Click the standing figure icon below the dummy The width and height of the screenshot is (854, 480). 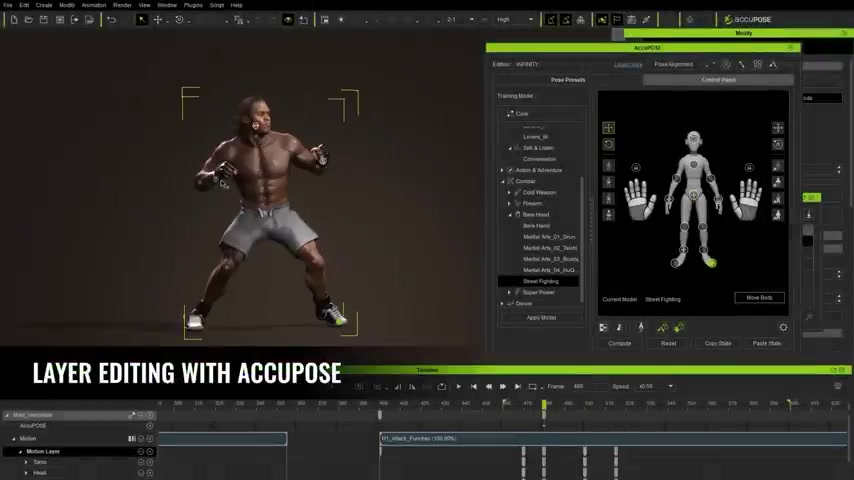tap(640, 327)
